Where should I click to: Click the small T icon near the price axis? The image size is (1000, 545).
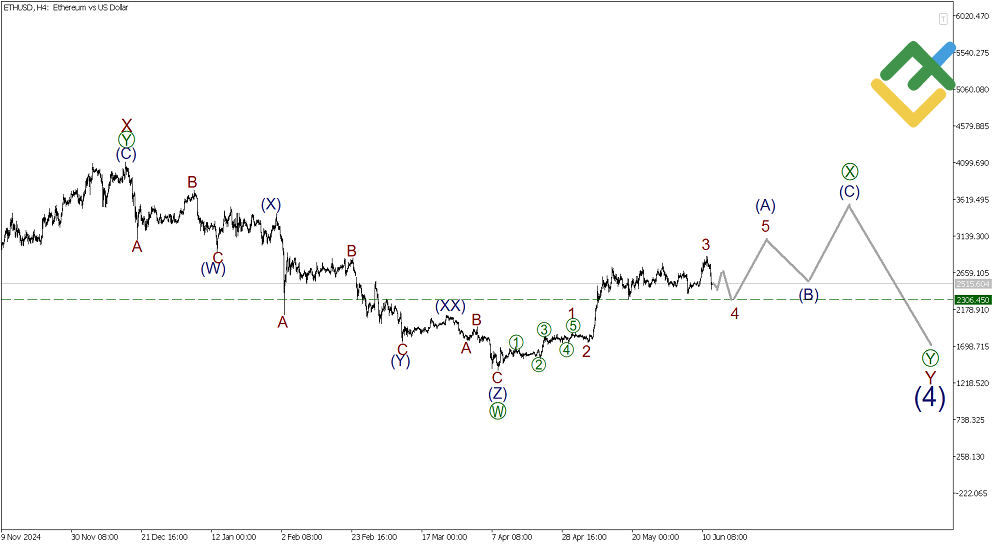[943, 19]
